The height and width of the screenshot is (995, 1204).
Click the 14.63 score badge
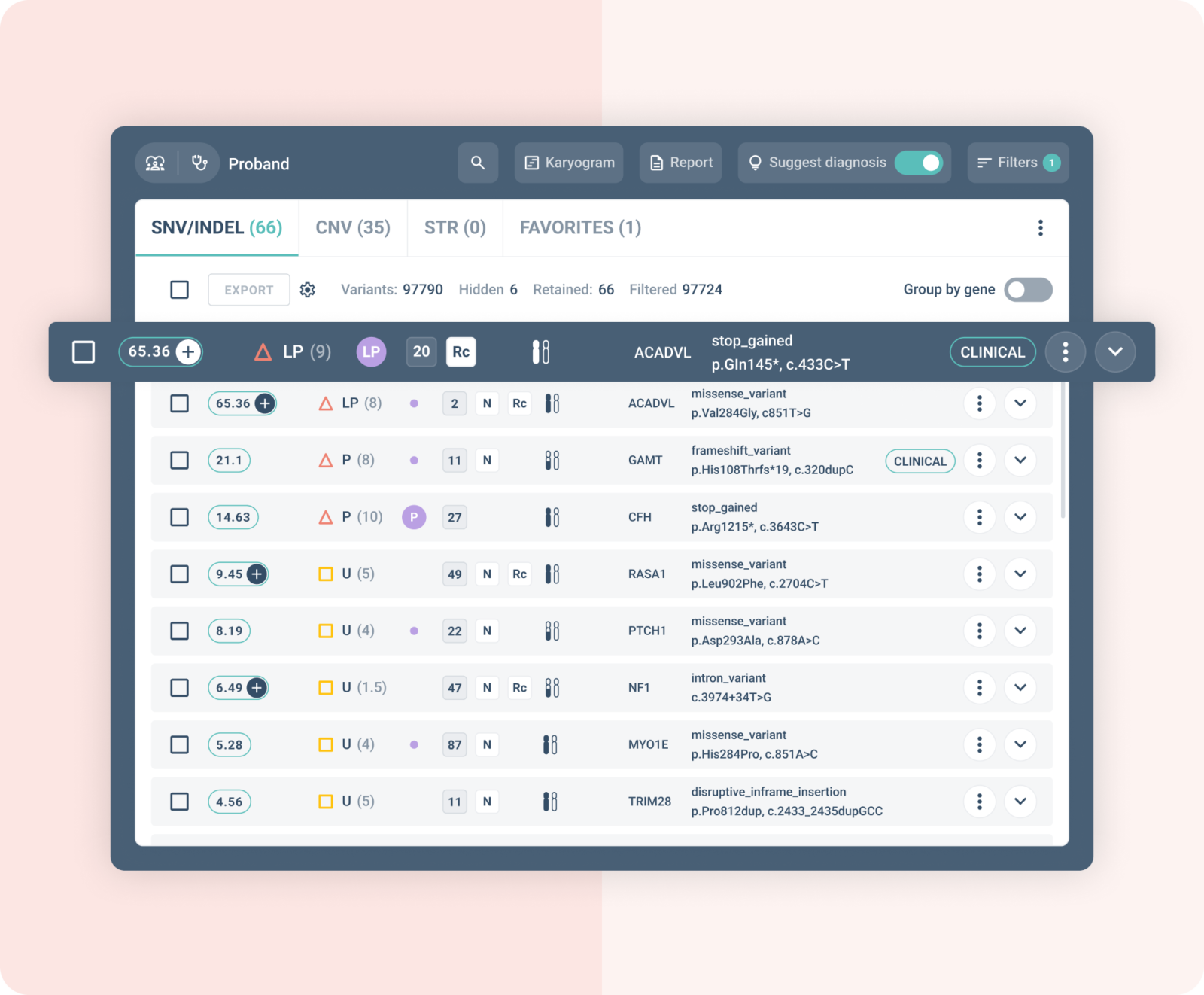point(233,517)
